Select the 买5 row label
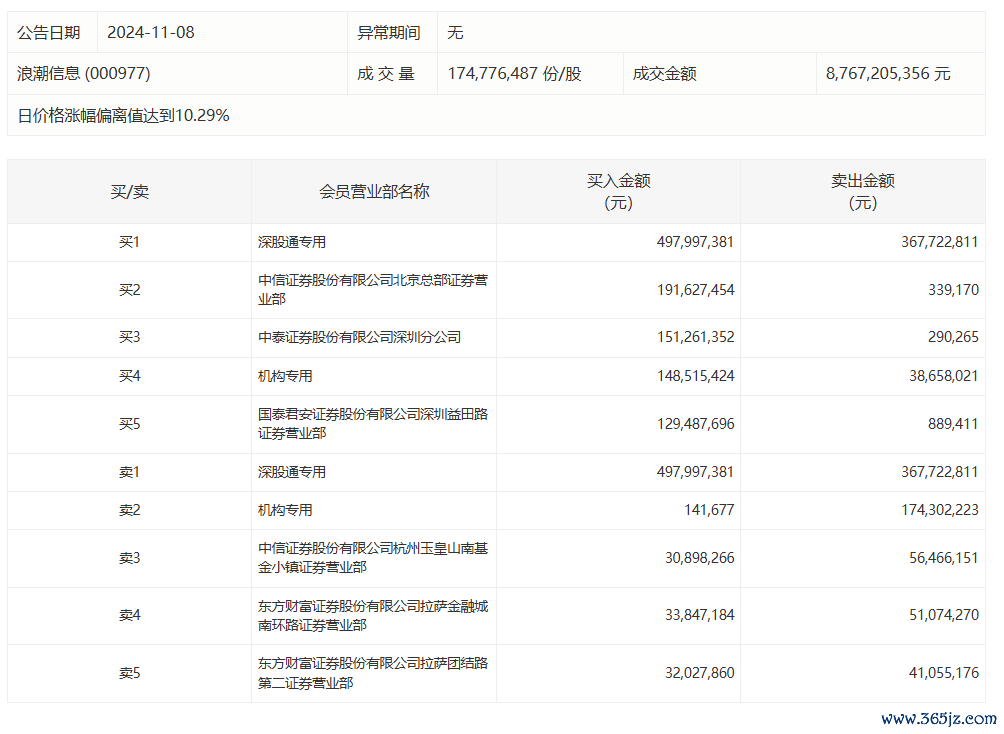Viewport: 1004px width, 734px height. point(129,424)
